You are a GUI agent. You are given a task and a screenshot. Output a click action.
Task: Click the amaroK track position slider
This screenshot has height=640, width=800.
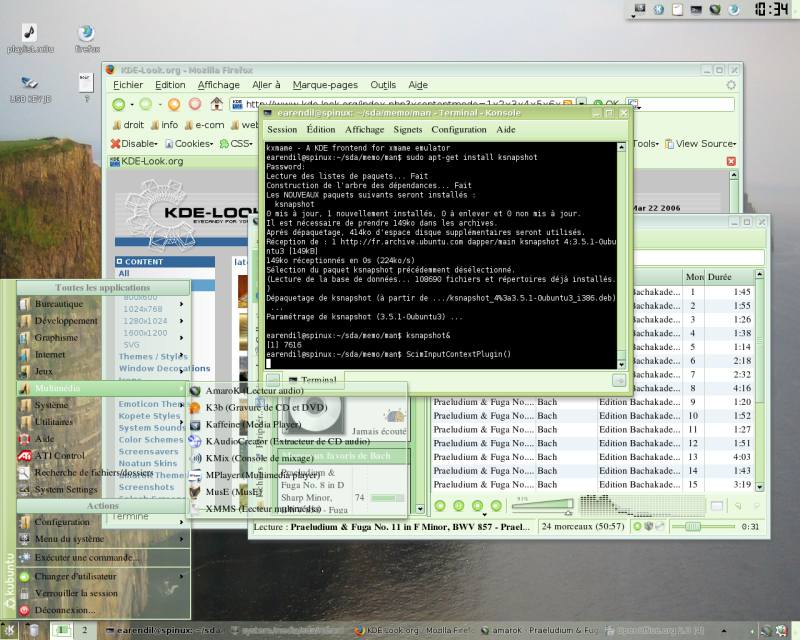tap(703, 526)
